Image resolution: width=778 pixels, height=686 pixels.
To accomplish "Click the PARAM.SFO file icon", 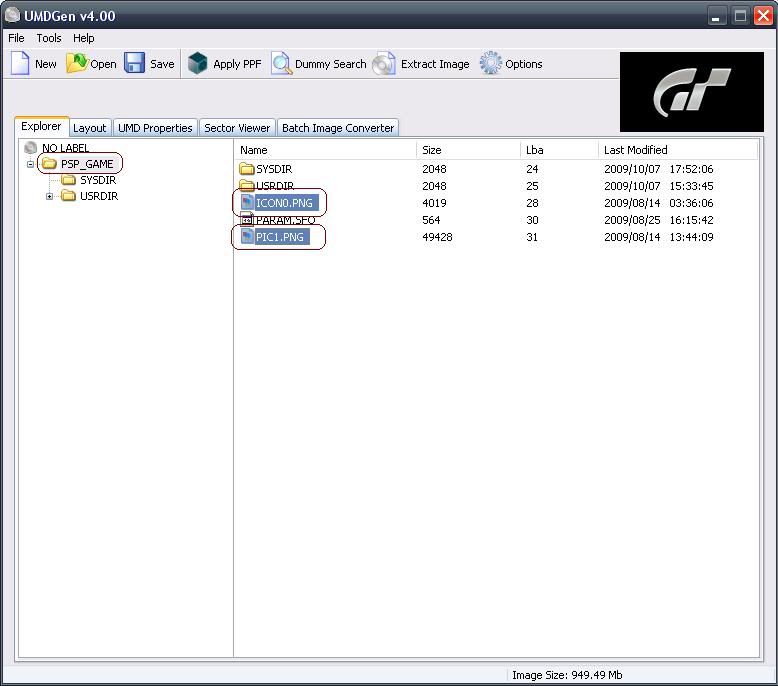I will (x=247, y=219).
